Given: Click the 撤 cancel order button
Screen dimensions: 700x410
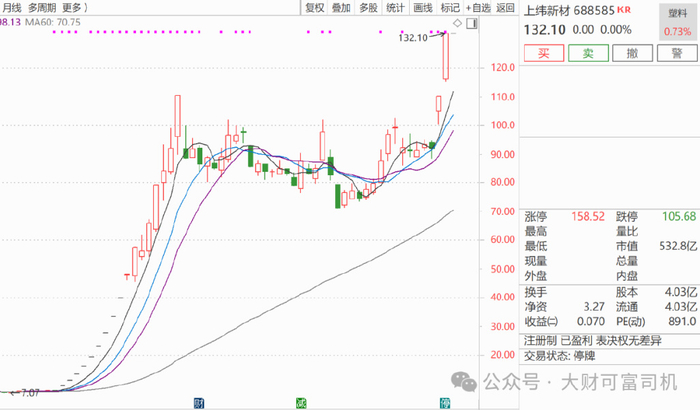Looking at the screenshot, I should coord(632,52).
